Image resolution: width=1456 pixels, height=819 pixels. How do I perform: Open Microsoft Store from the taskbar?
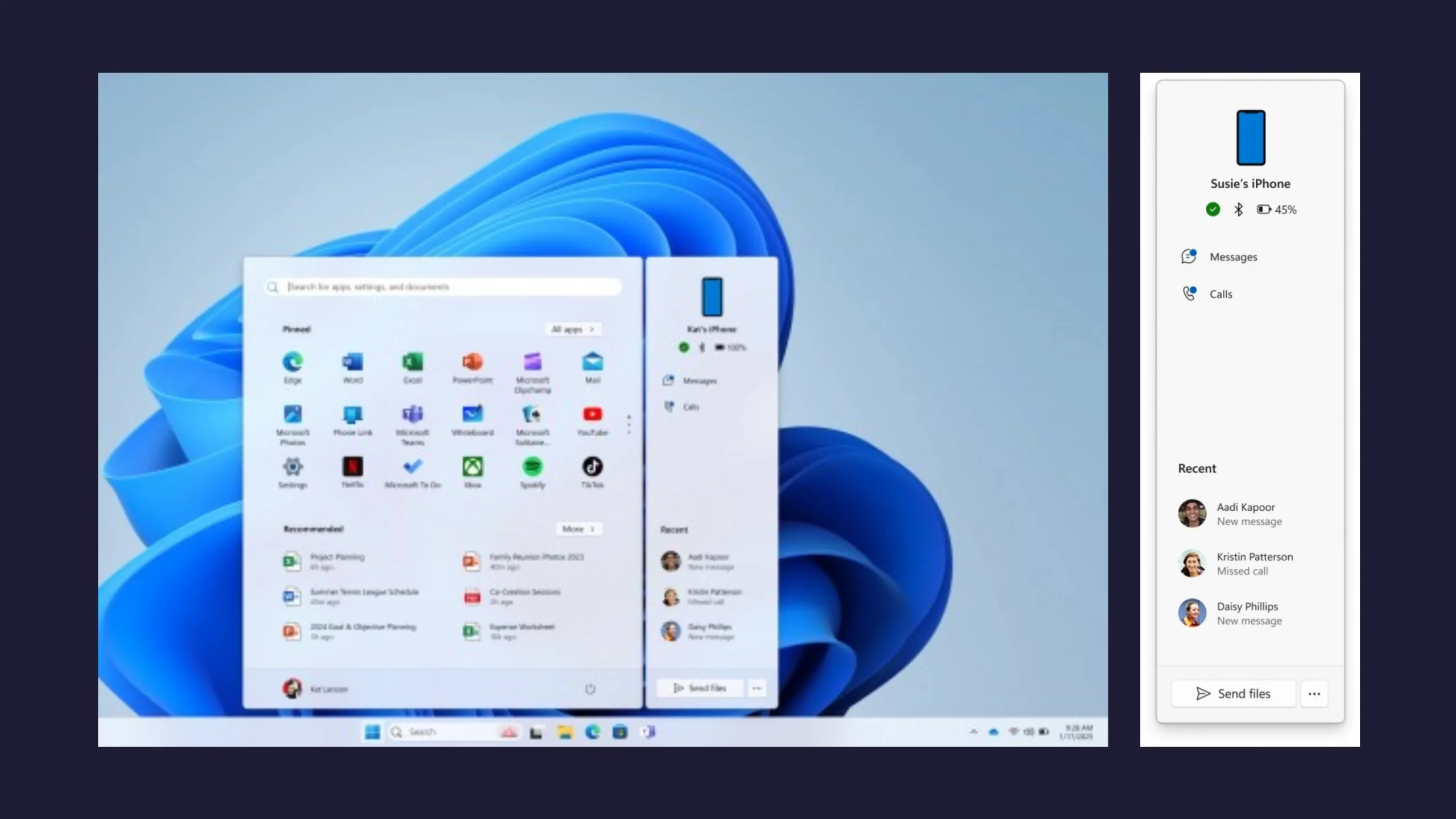point(620,732)
